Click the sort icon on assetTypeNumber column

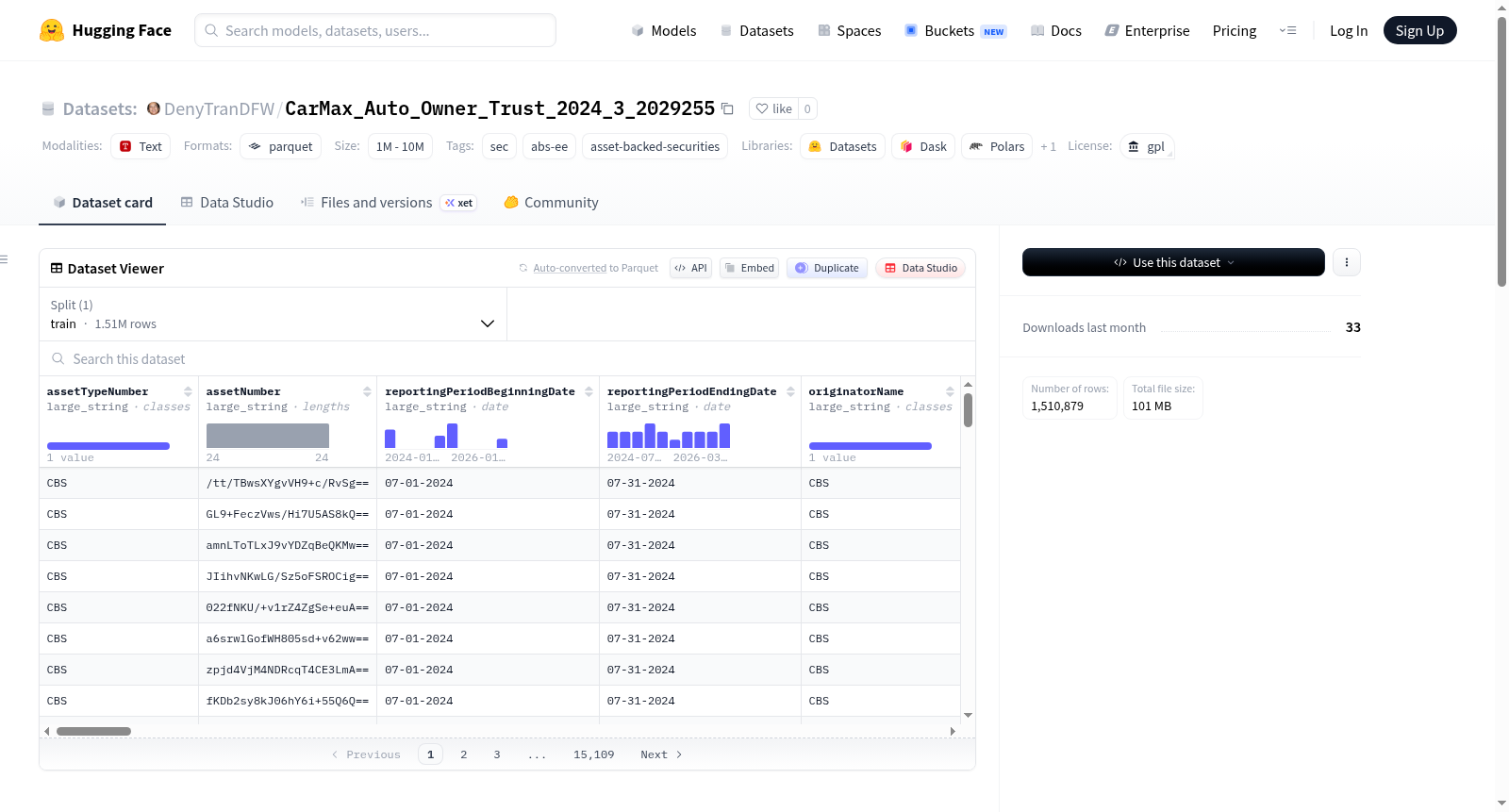click(x=188, y=391)
